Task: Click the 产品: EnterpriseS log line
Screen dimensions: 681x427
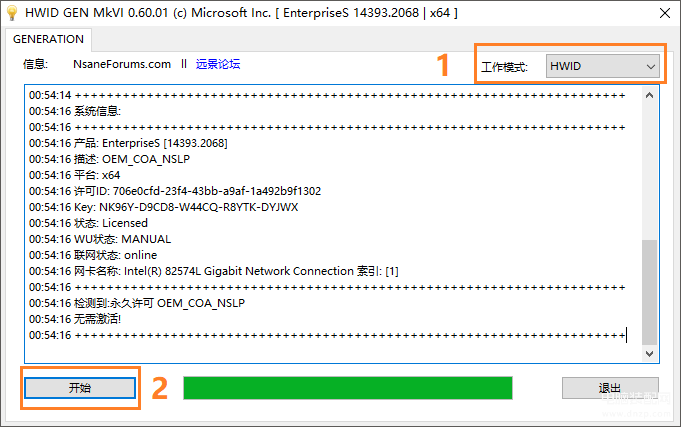Action: click(x=128, y=143)
